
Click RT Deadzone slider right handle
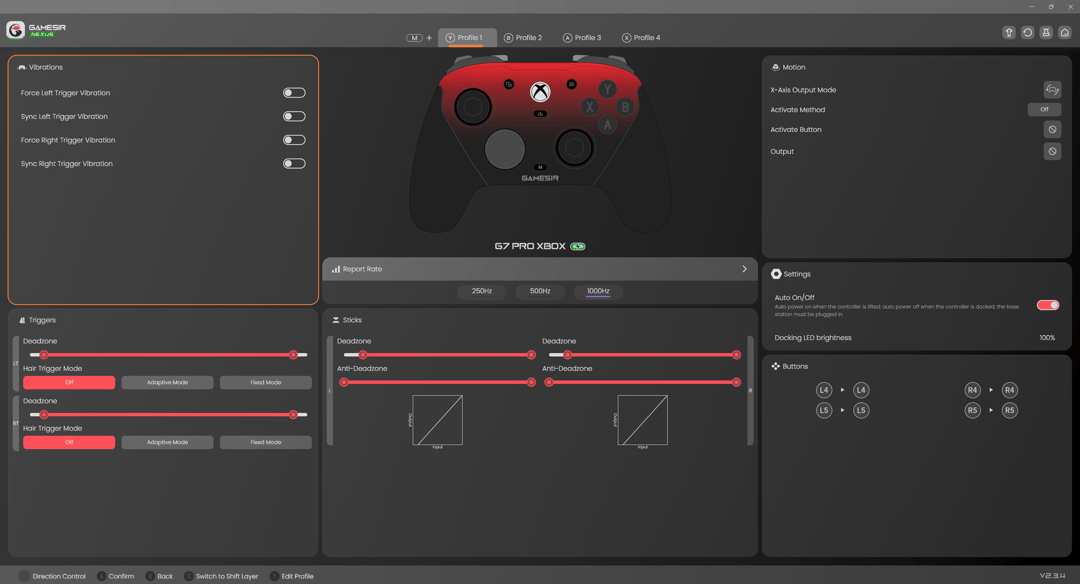(293, 415)
